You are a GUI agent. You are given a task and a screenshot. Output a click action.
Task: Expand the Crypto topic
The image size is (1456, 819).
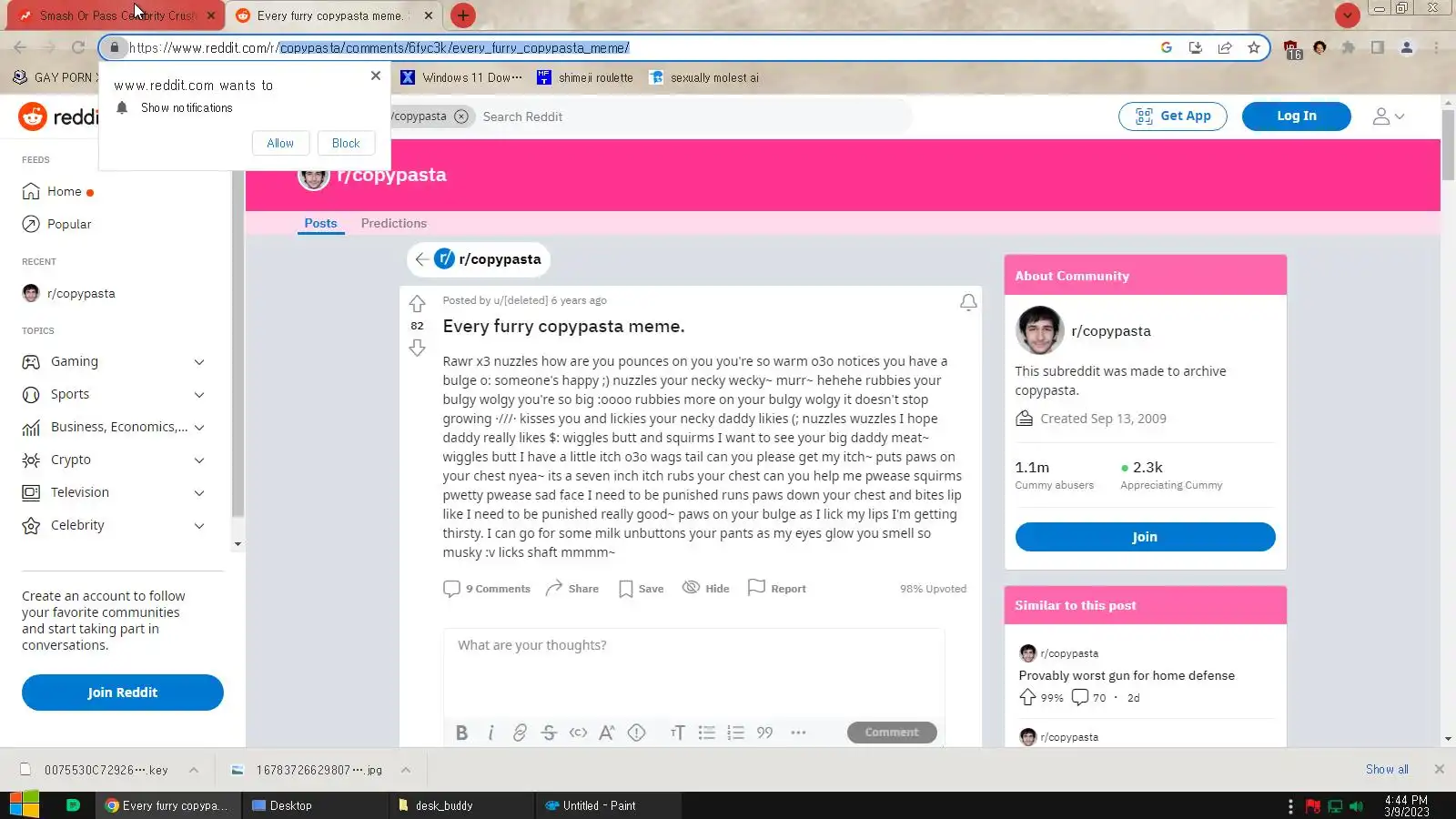[199, 460]
